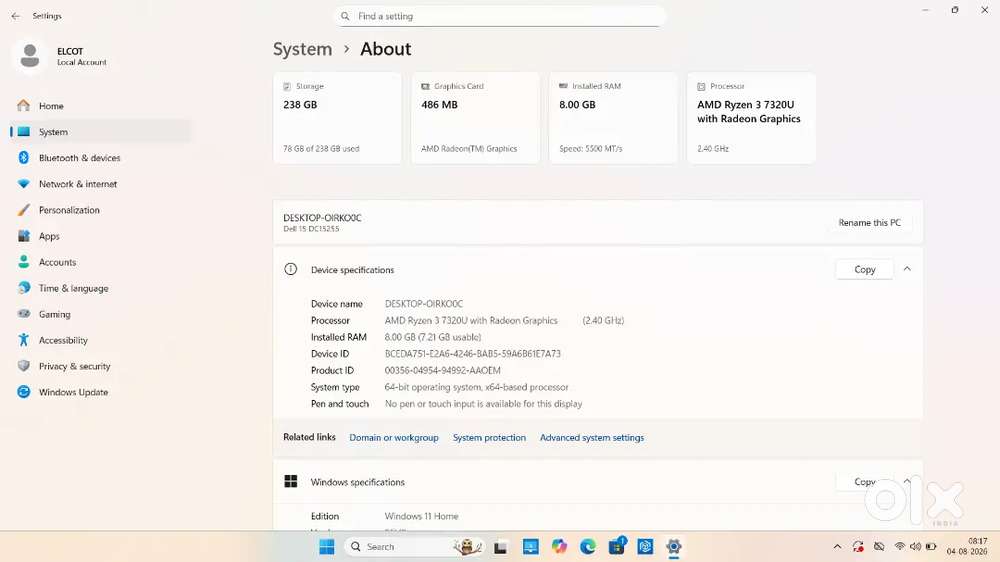Open the Gaming controller icon

pyautogui.click(x=24, y=314)
